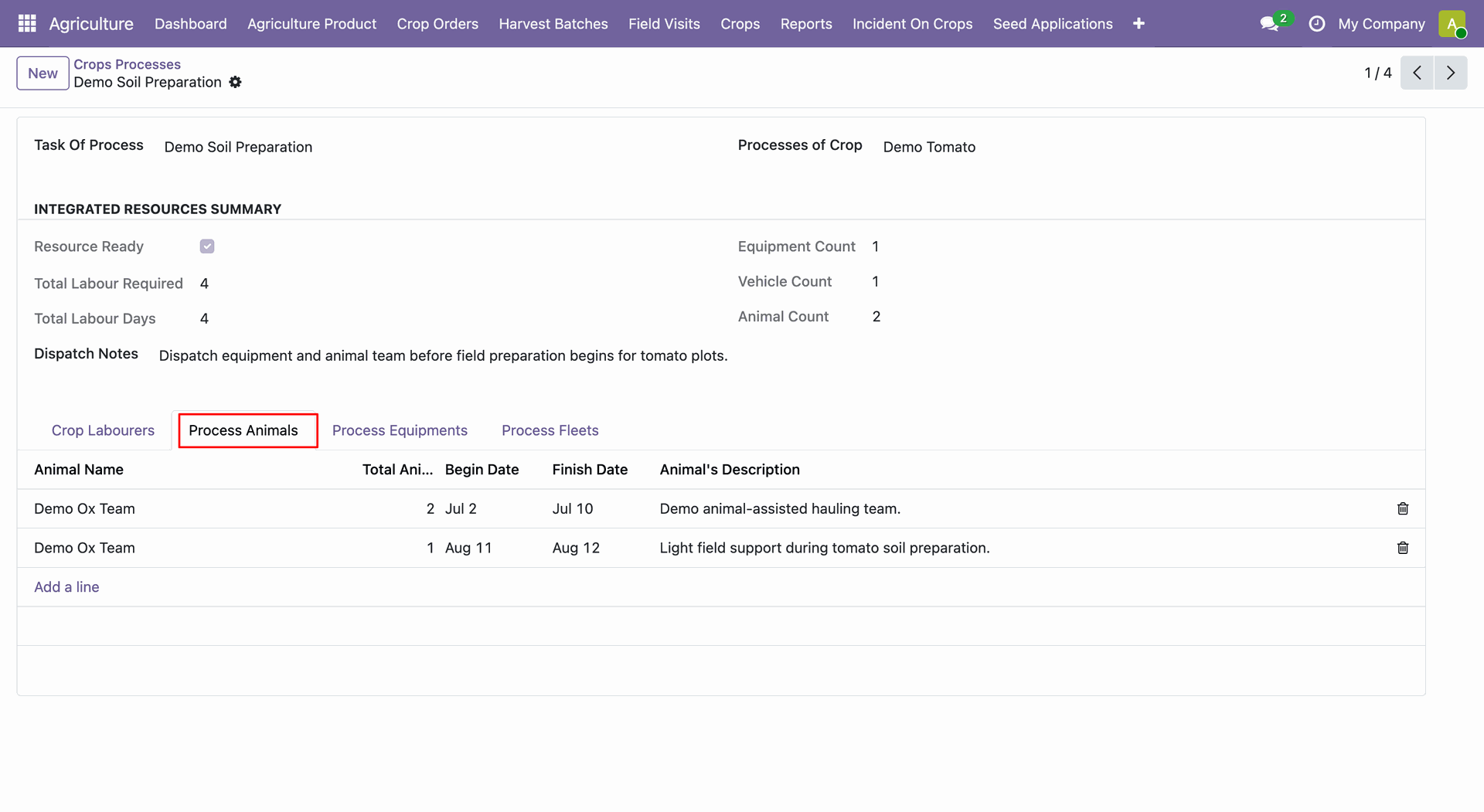Switch to the Process Fleets tab

pos(550,430)
